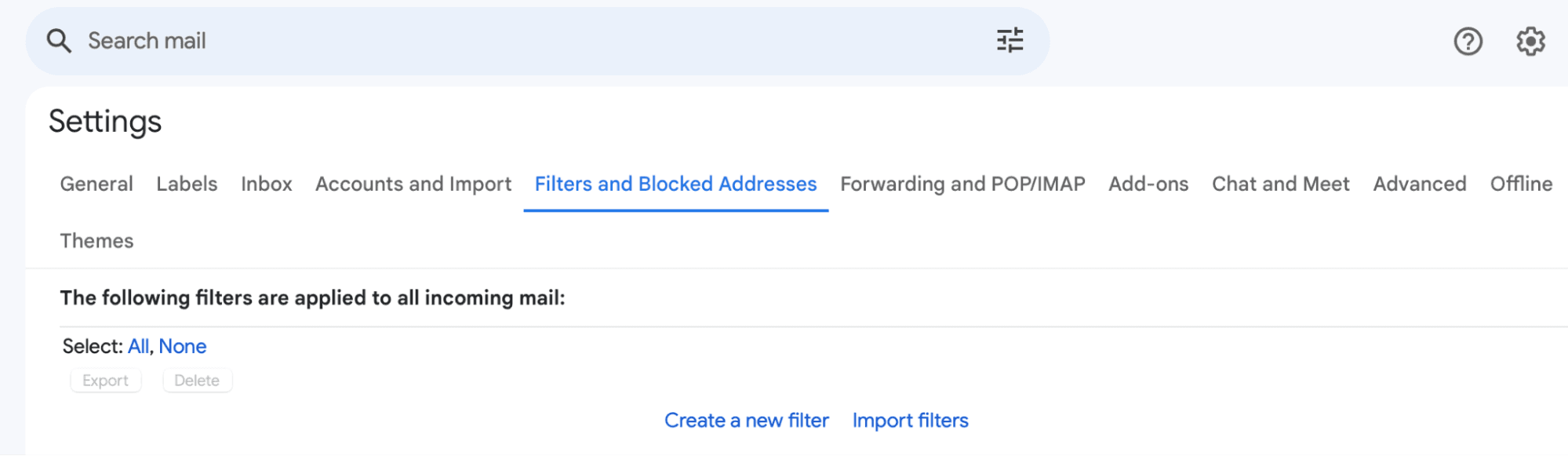Switch to the Offline settings tab
The height and width of the screenshot is (456, 1568).
click(1523, 184)
